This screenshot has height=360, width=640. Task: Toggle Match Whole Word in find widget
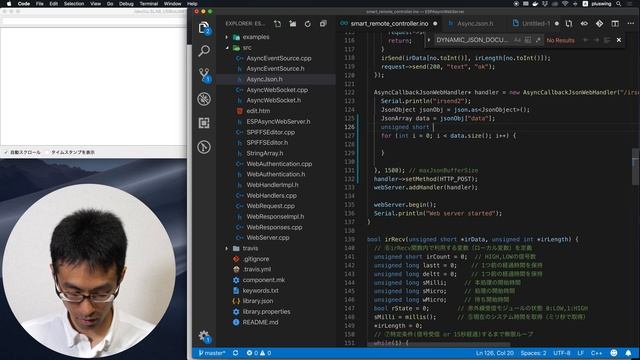tap(528, 40)
